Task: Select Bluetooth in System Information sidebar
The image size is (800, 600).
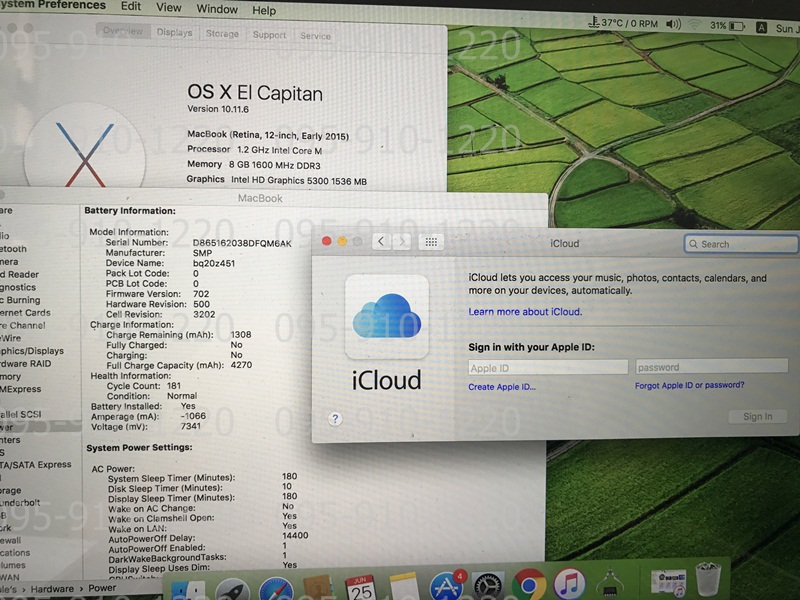Action: (13, 248)
